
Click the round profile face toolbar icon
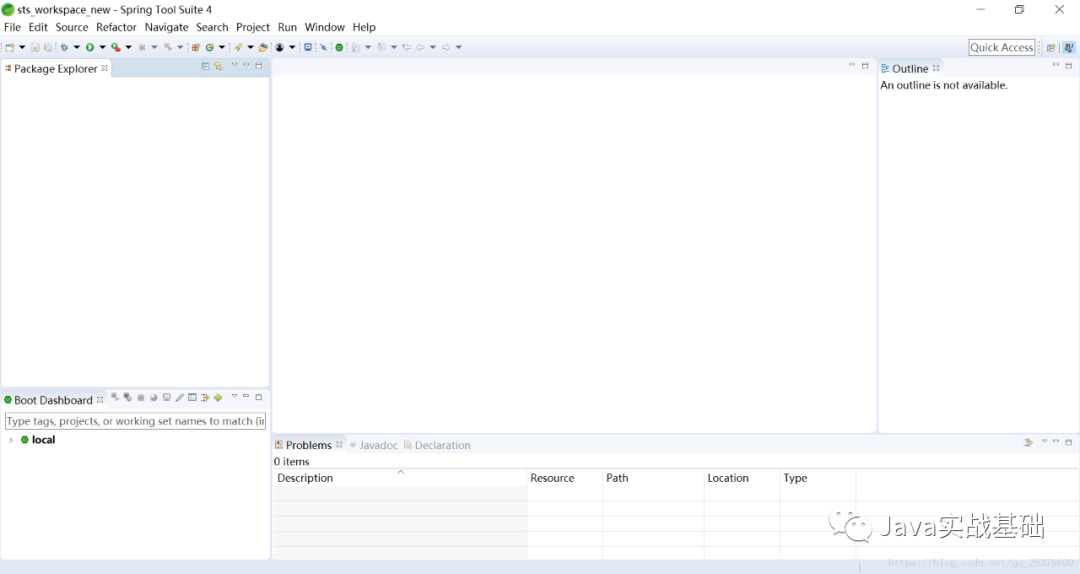click(x=280, y=48)
